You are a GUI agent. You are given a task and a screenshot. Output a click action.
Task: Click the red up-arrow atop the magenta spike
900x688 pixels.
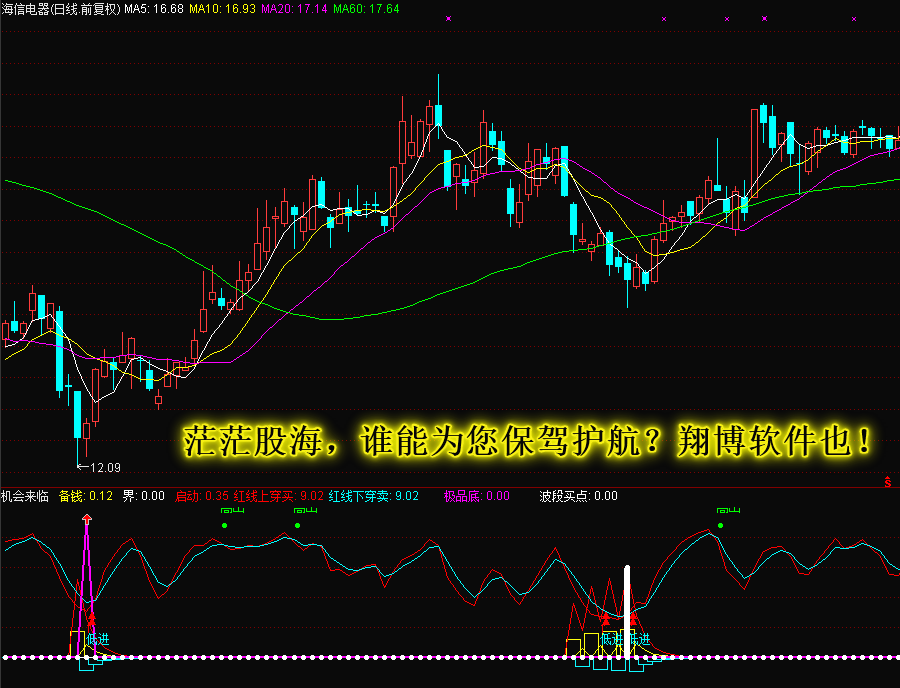87,518
